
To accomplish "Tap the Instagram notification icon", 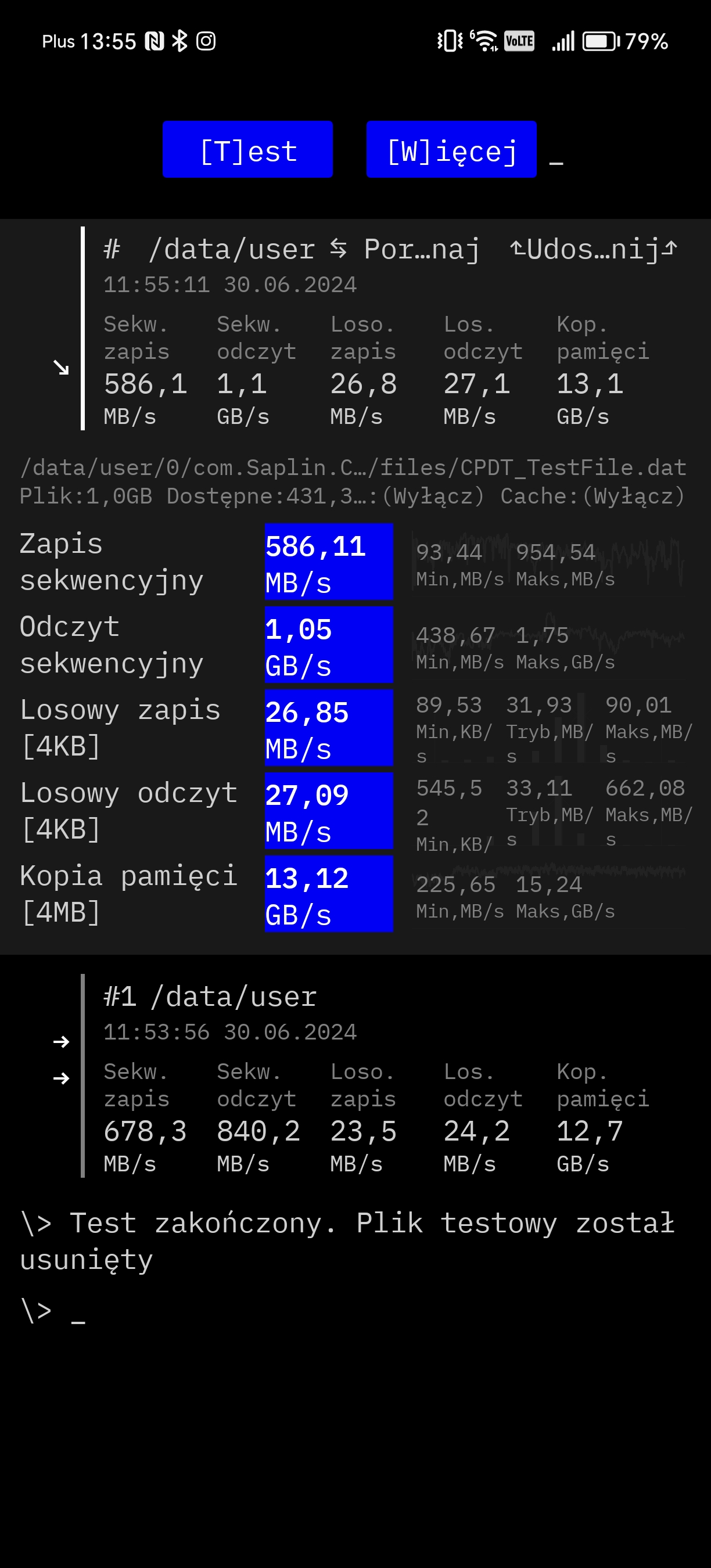I will 206,41.
